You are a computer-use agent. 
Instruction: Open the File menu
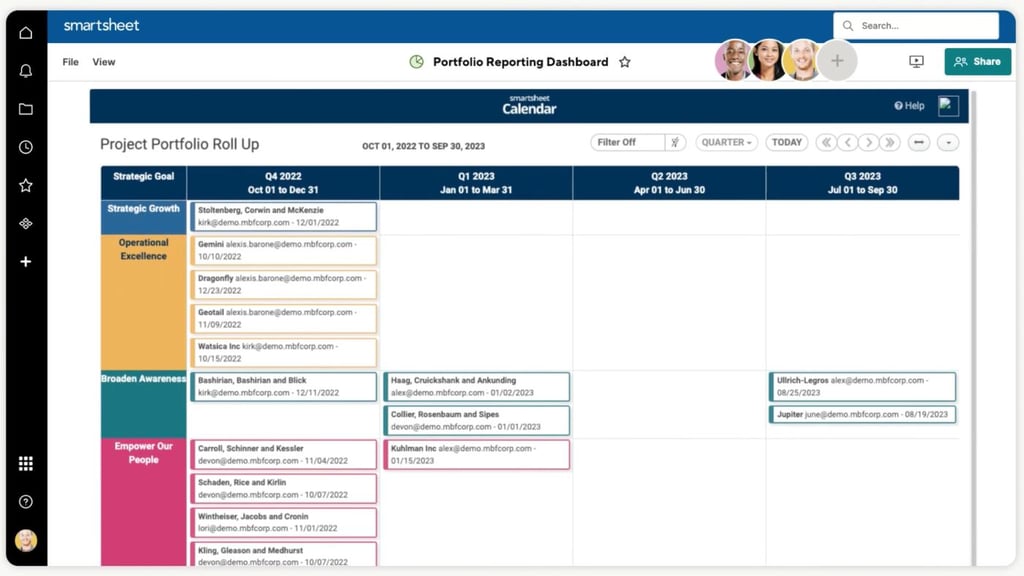70,61
